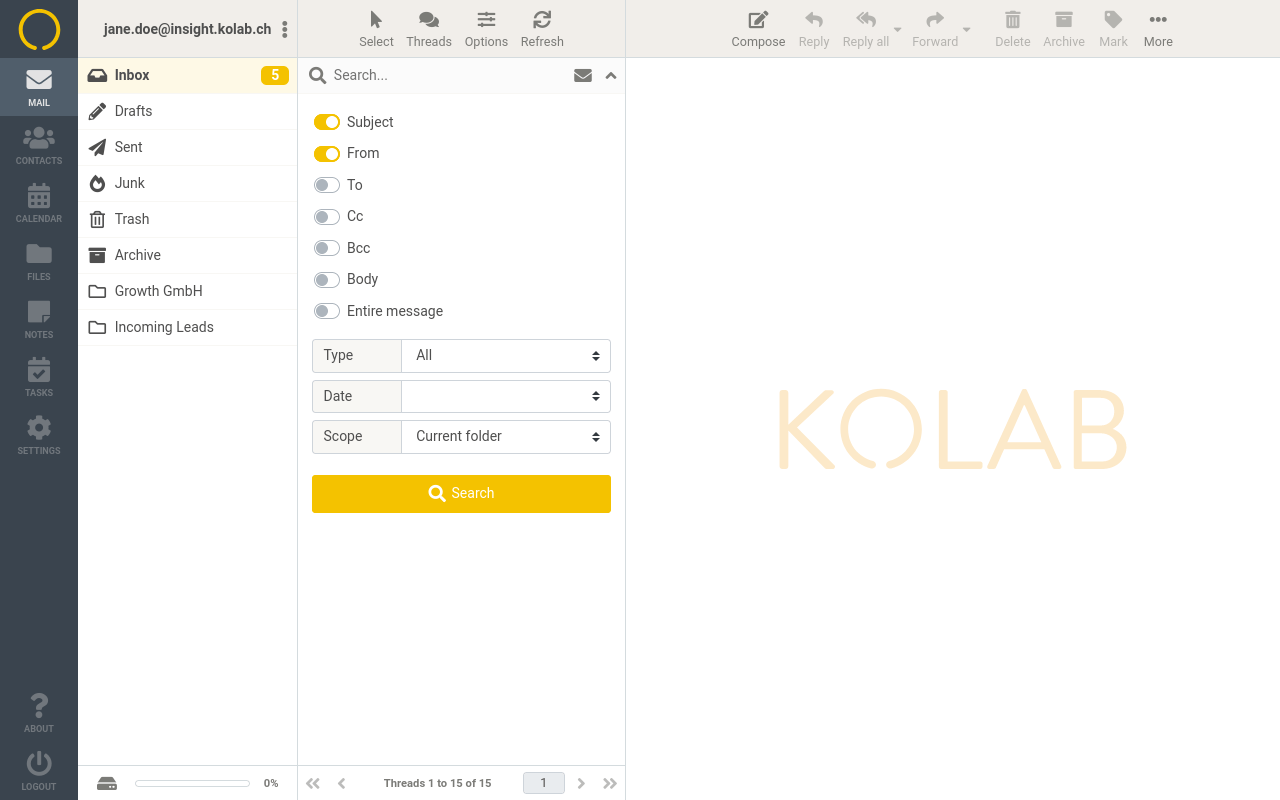
Task: Open the Growth GmbH folder
Action: pos(188,291)
